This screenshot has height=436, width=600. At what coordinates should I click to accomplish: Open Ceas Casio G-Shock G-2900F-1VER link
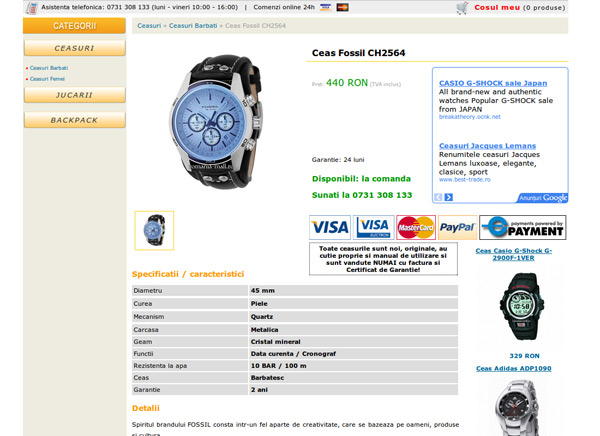pos(514,254)
